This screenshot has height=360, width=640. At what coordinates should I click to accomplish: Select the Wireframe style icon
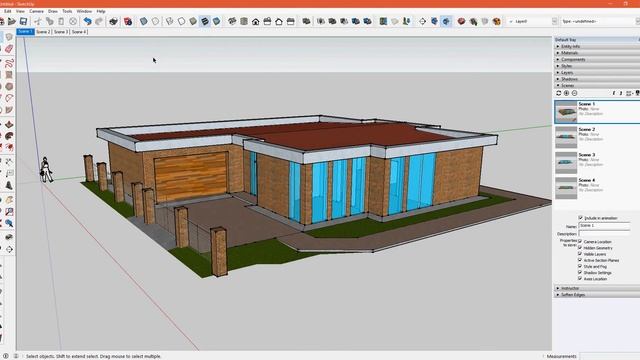click(169, 21)
